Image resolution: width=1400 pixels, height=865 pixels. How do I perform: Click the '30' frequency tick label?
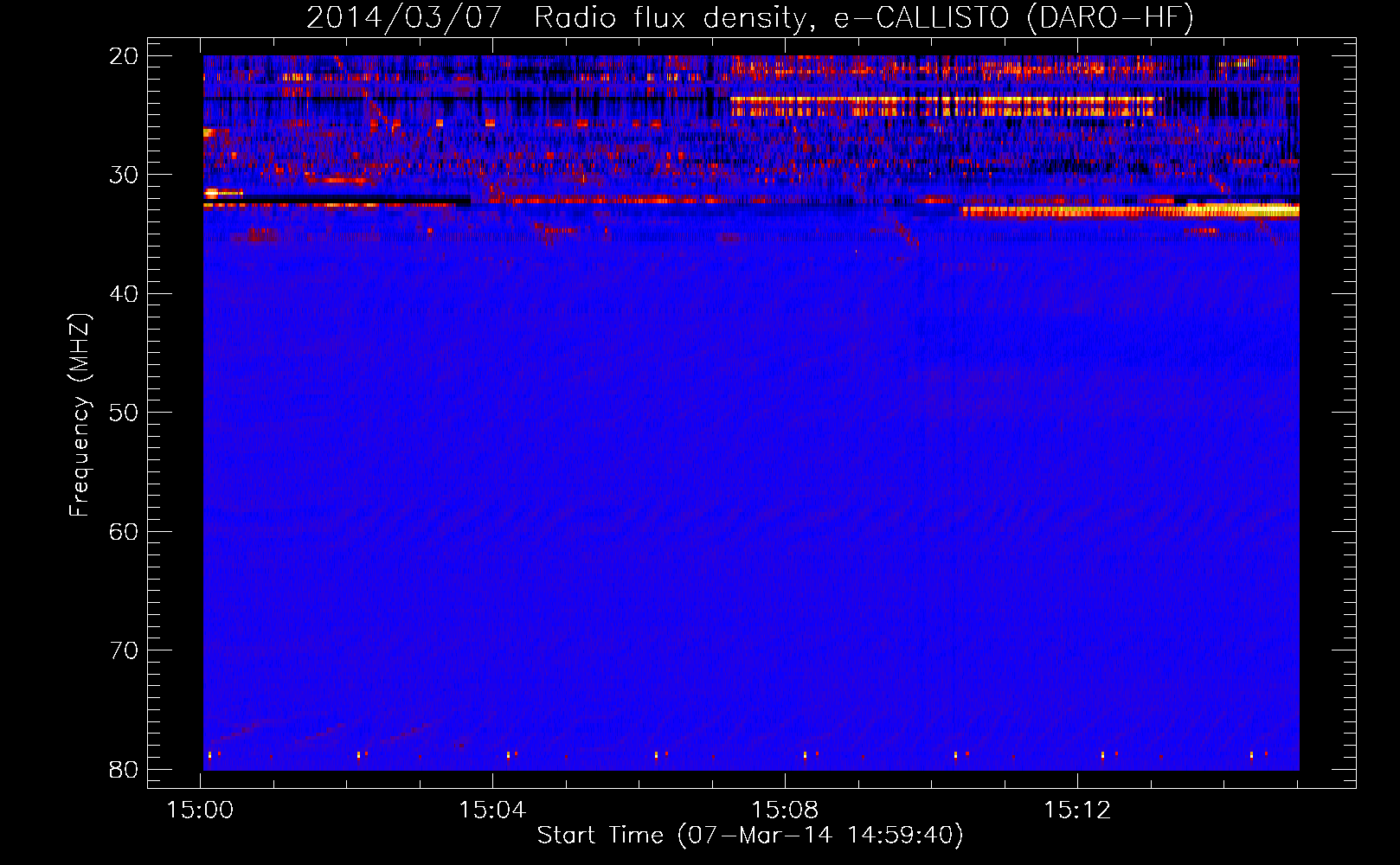(124, 175)
